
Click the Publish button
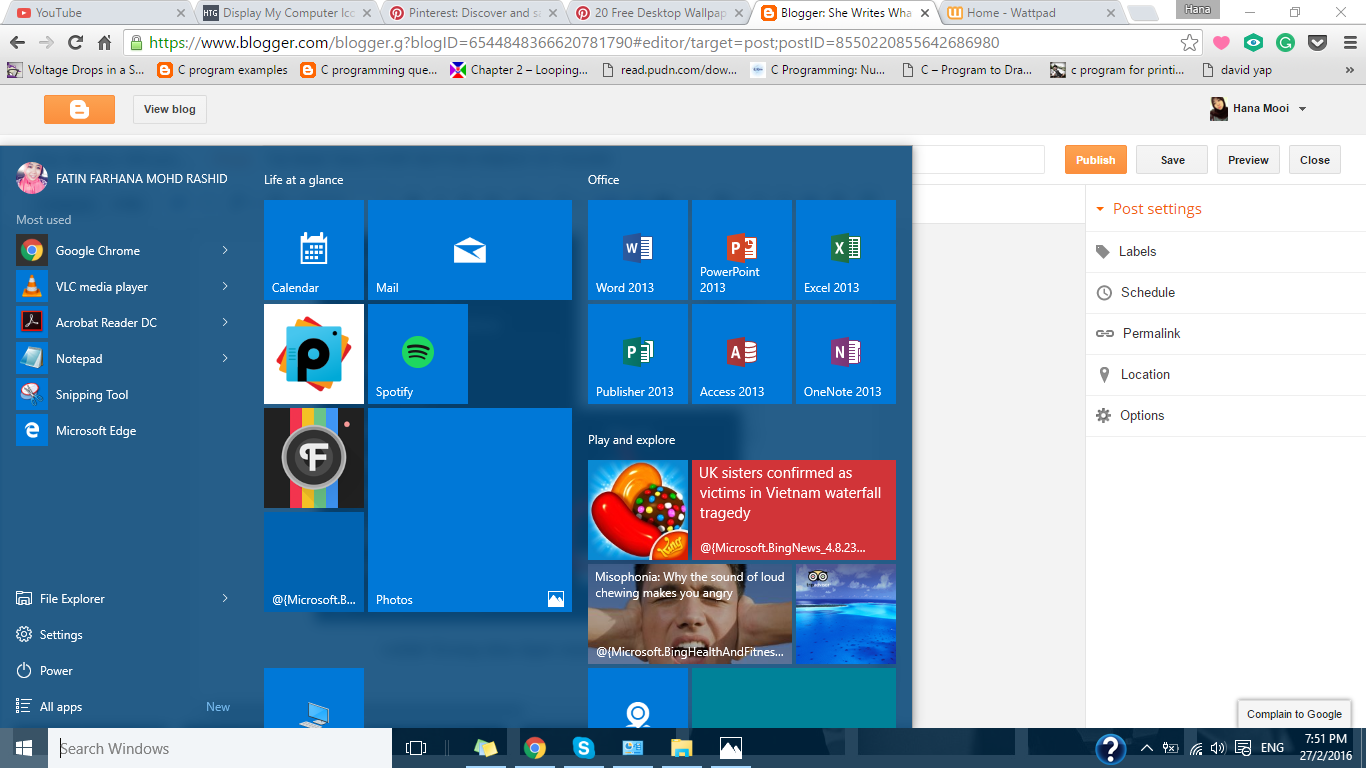1096,160
